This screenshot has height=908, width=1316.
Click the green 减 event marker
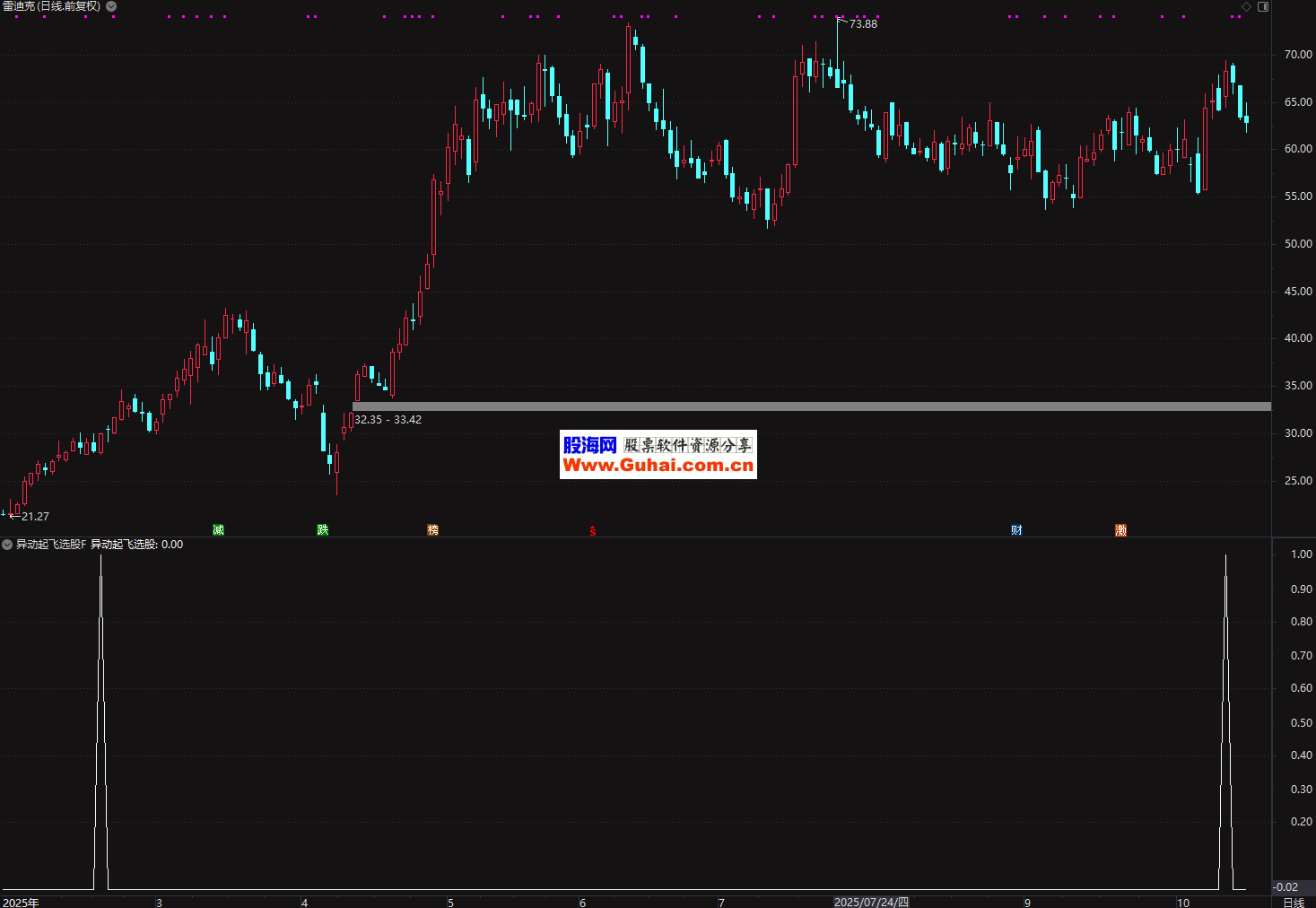pyautogui.click(x=218, y=530)
